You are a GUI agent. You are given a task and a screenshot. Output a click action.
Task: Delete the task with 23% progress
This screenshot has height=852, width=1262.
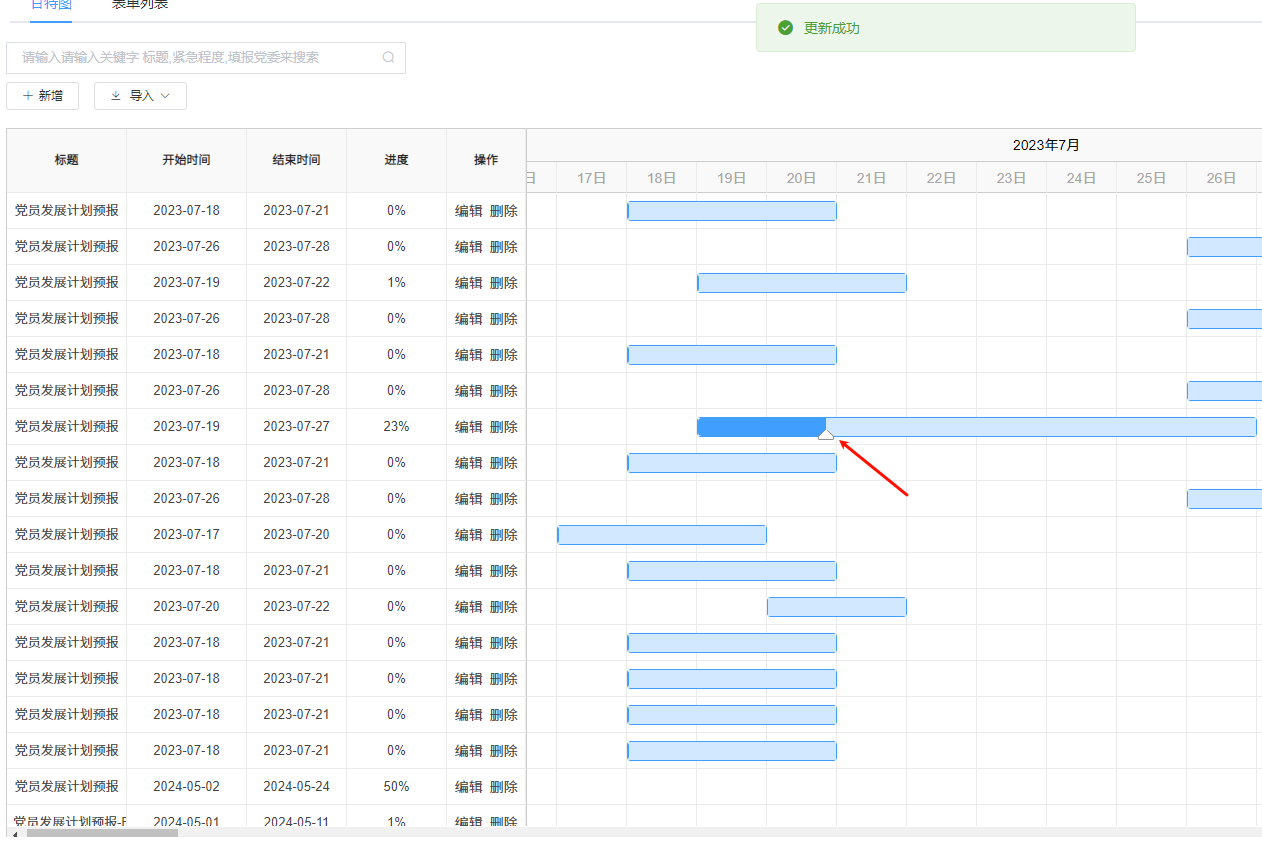pos(504,427)
